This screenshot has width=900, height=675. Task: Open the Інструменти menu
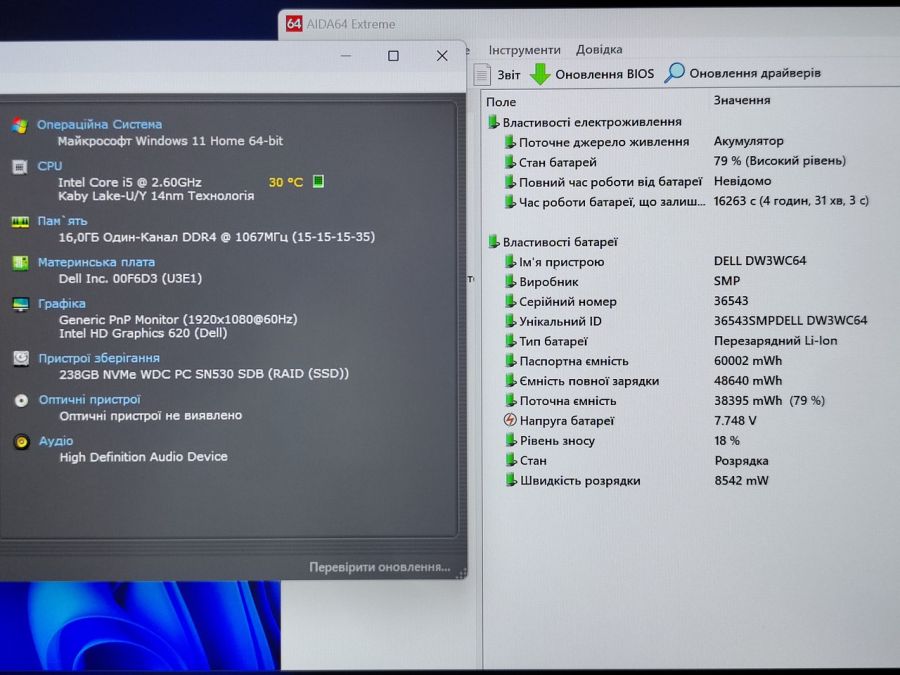[524, 50]
